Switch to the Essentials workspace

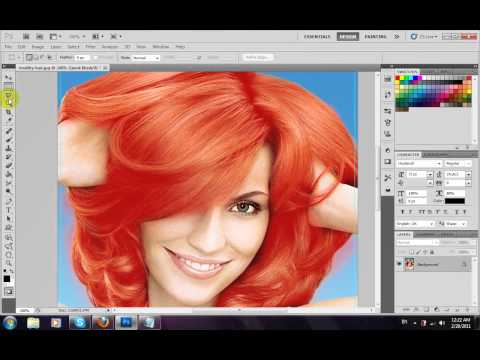317,36
